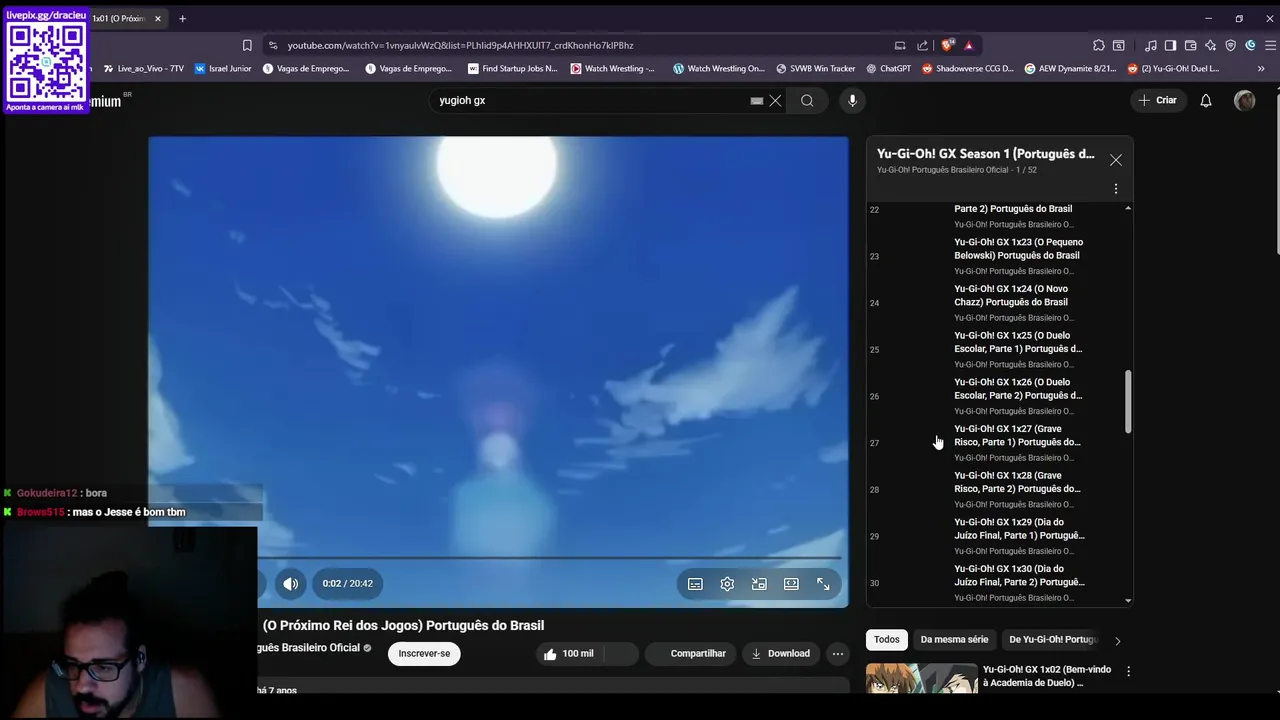Toggle the browser sidebar panel
This screenshot has width=1280, height=720.
[1171, 45]
